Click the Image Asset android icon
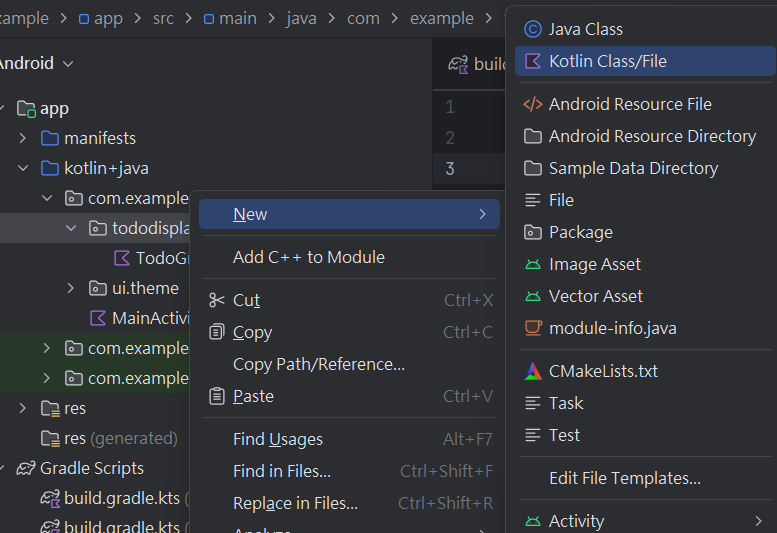This screenshot has width=777, height=533. tap(533, 264)
